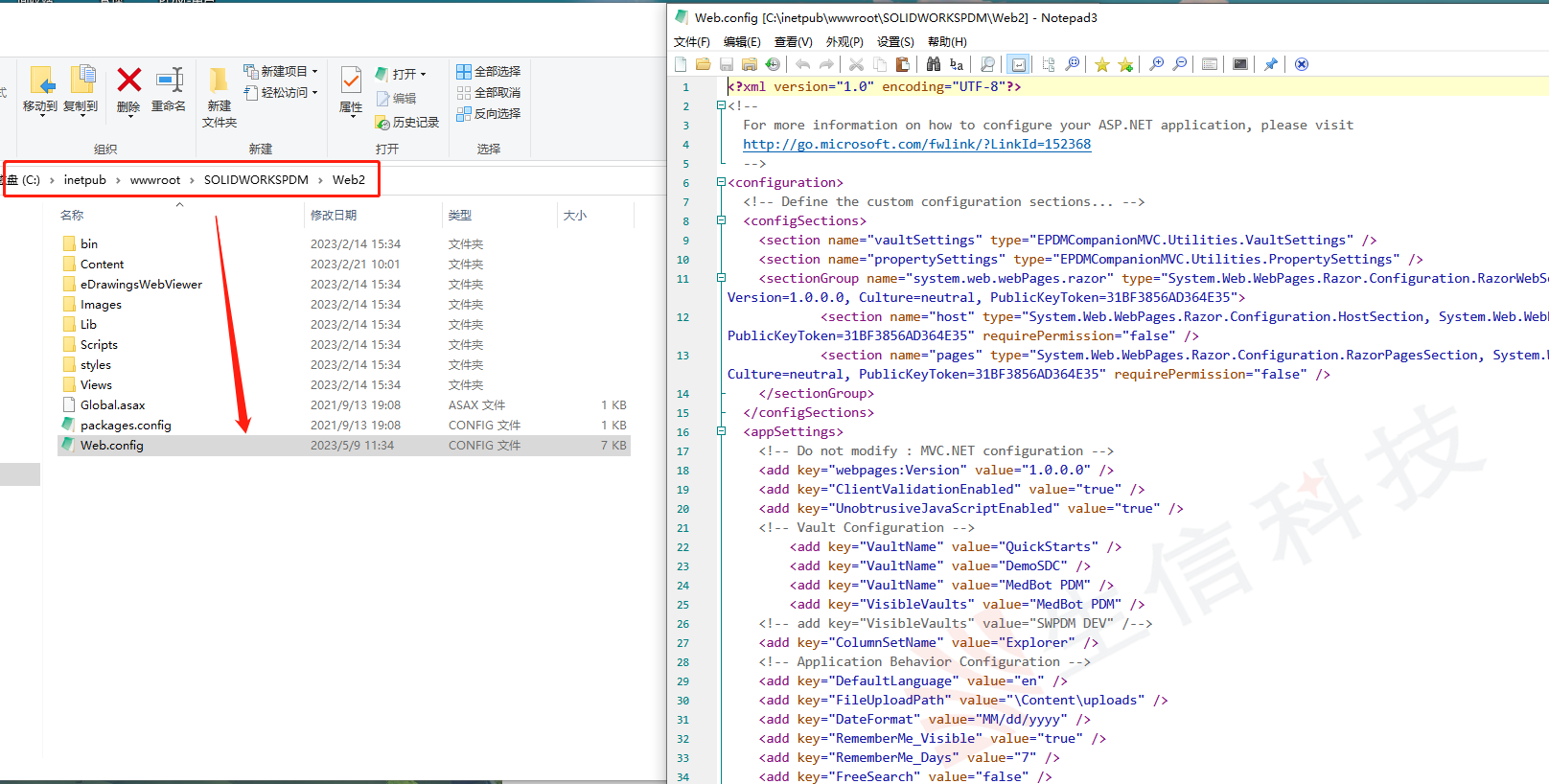1549x784 pixels.
Task: Open the 帮助(H) menu in Notepad3
Action: coord(947,41)
